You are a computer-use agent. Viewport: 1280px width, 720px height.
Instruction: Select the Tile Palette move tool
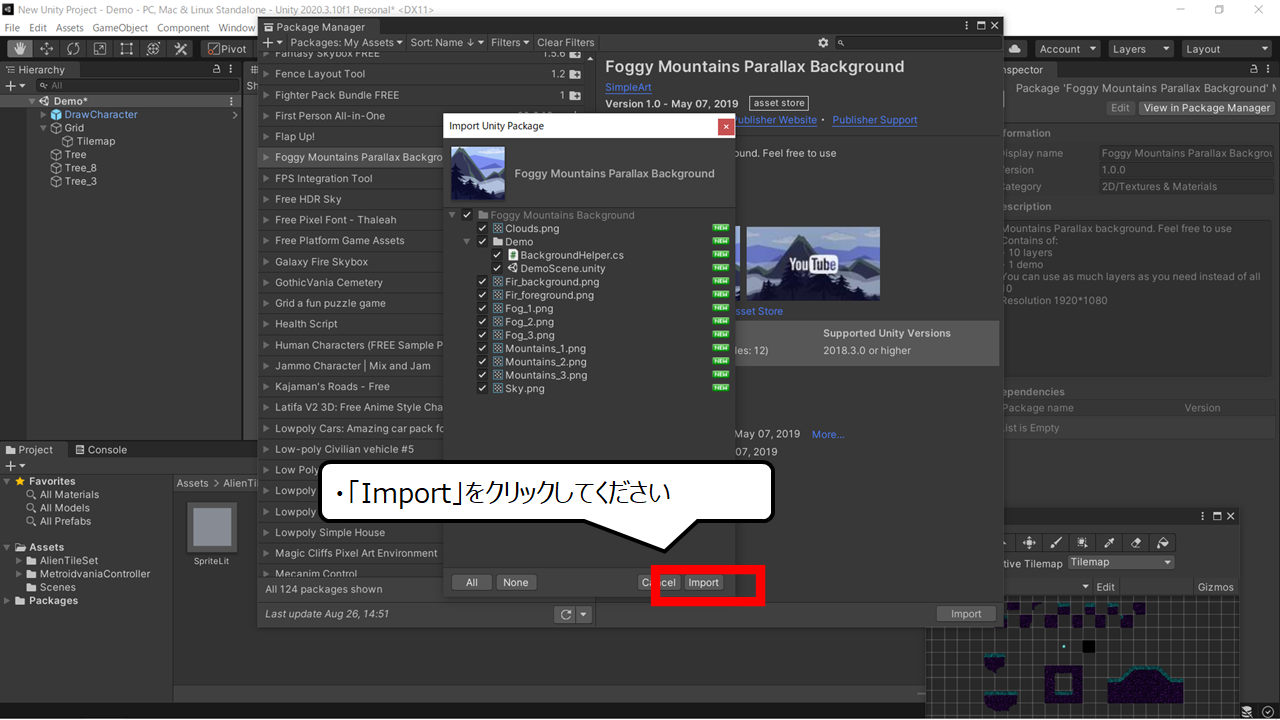[1029, 542]
